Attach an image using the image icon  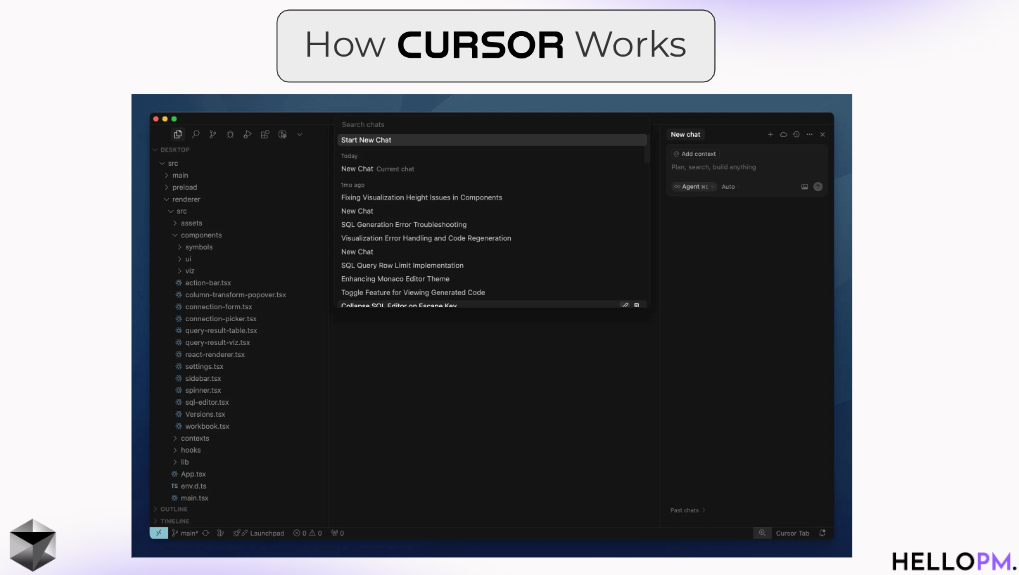[804, 187]
